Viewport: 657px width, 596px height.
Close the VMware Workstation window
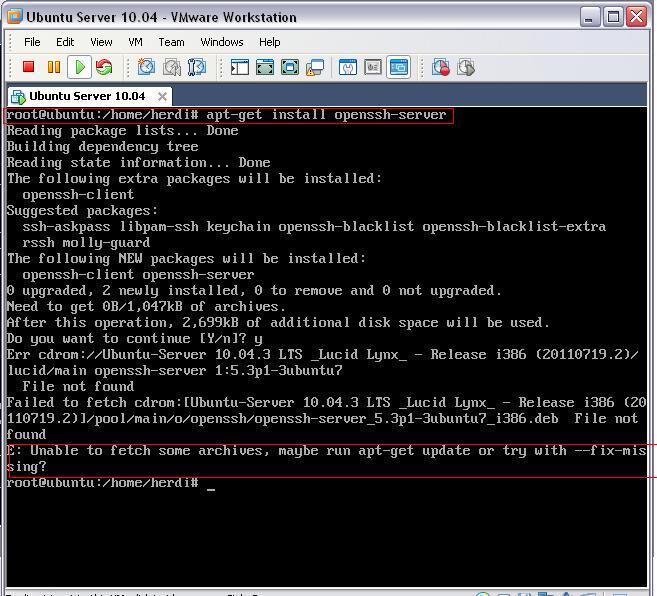coord(636,17)
